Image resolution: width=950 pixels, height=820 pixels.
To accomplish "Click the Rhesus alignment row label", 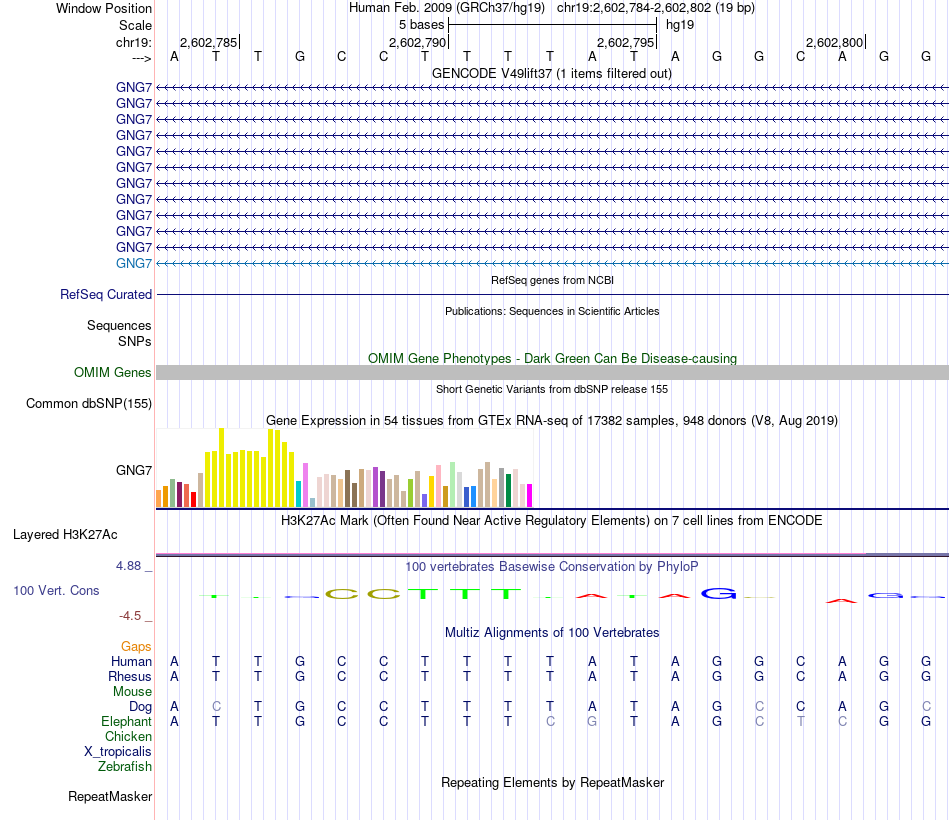I will 130,676.
